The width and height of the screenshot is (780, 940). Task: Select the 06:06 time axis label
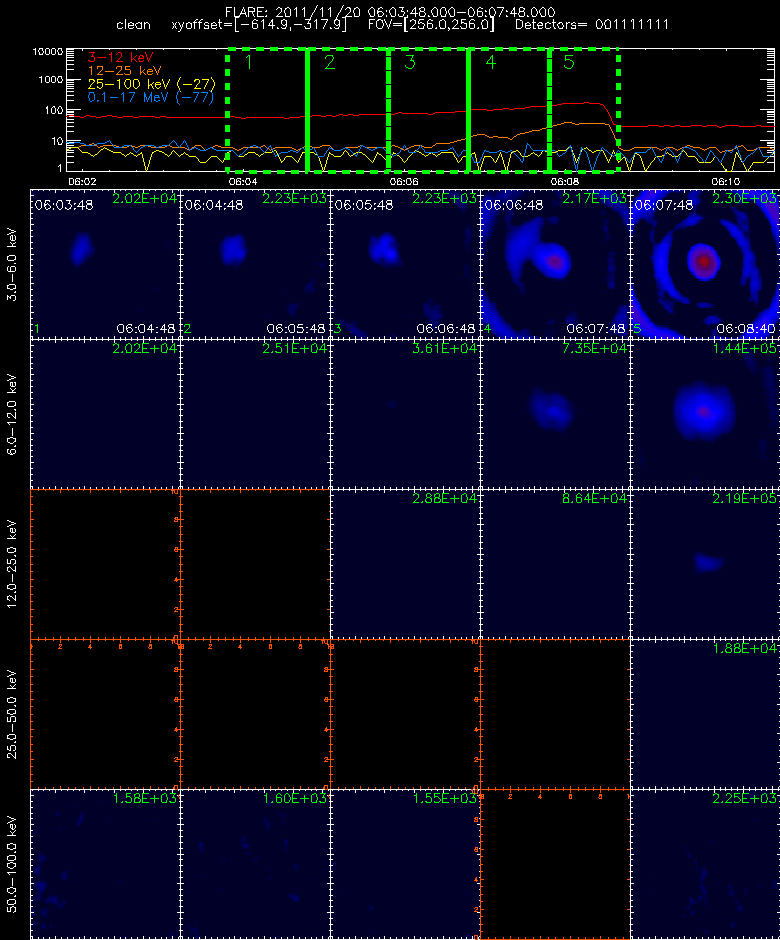403,181
